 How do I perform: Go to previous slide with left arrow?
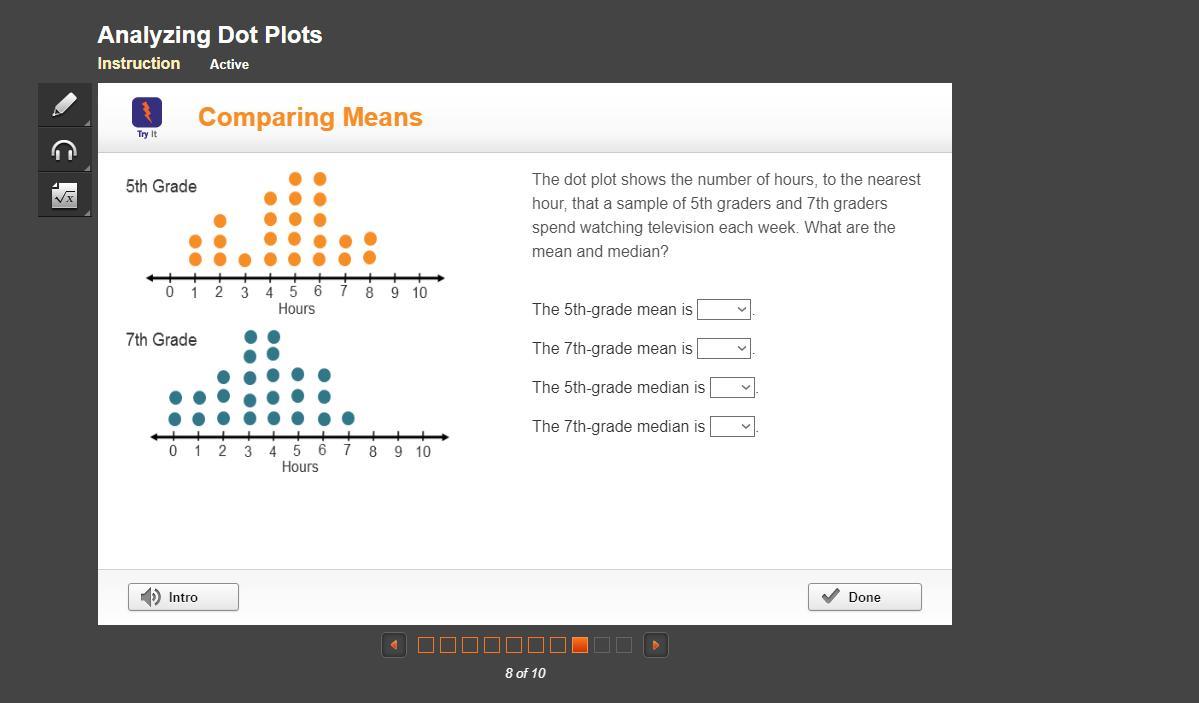(x=394, y=645)
